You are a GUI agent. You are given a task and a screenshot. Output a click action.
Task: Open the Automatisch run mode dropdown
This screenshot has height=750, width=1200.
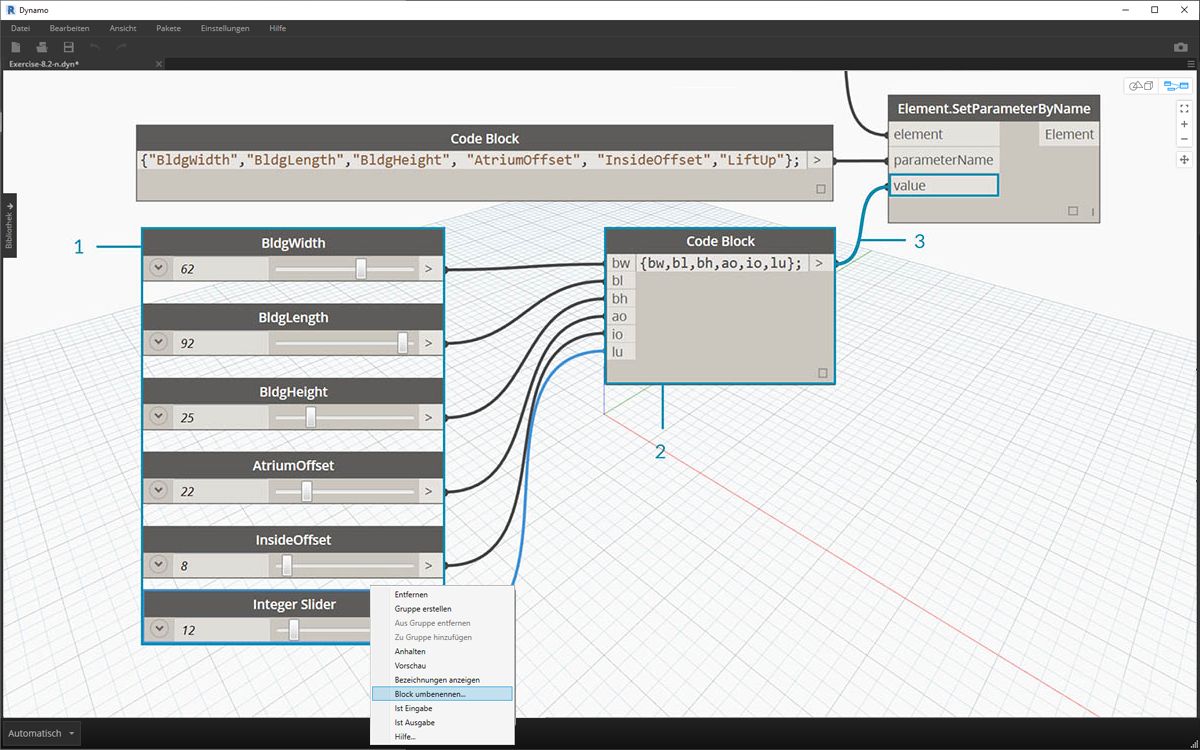43,733
